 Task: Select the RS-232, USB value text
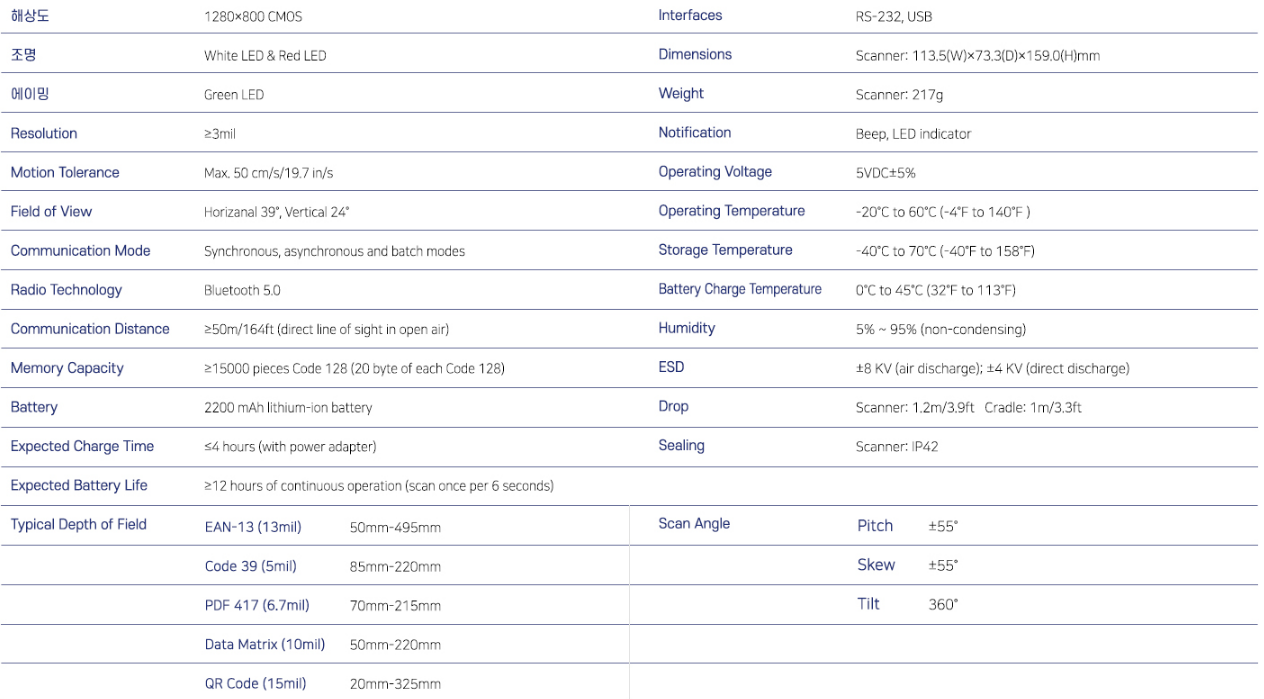tap(894, 16)
